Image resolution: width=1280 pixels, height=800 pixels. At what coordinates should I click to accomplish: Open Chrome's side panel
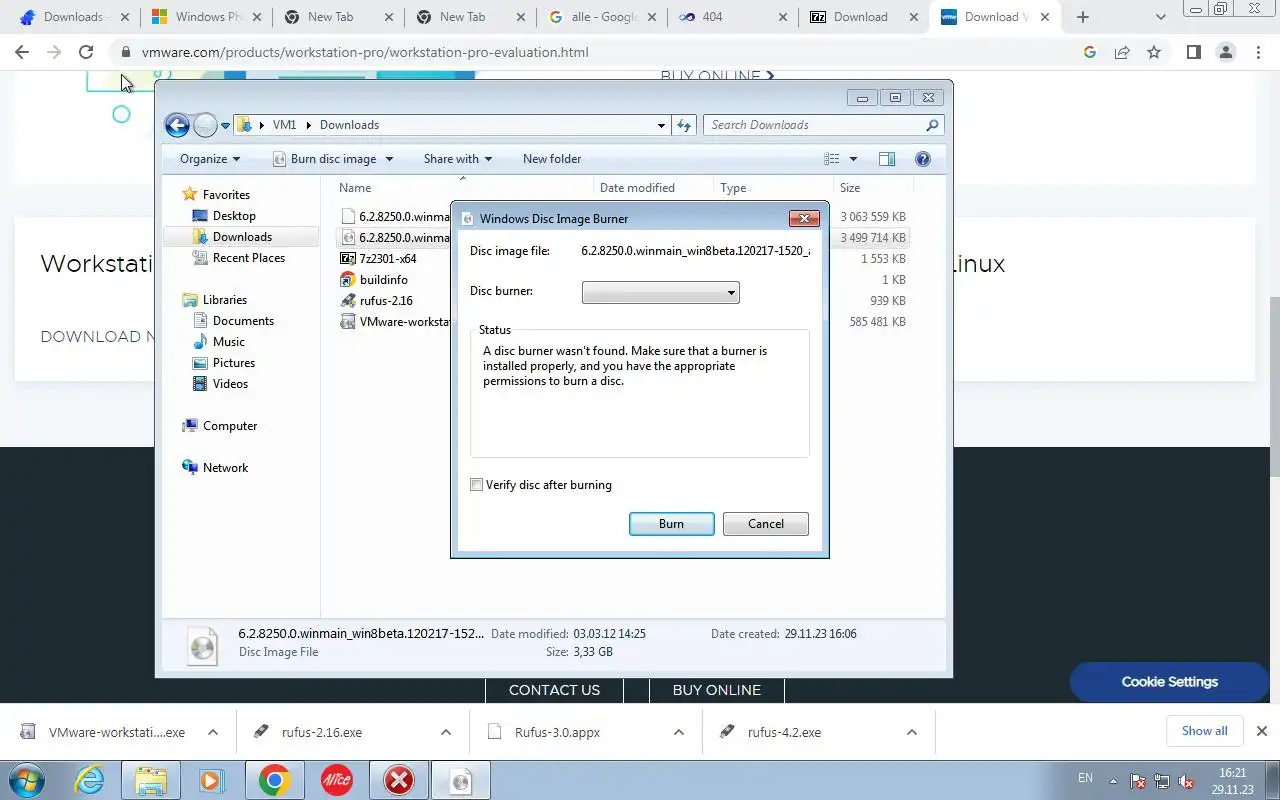click(1193, 52)
